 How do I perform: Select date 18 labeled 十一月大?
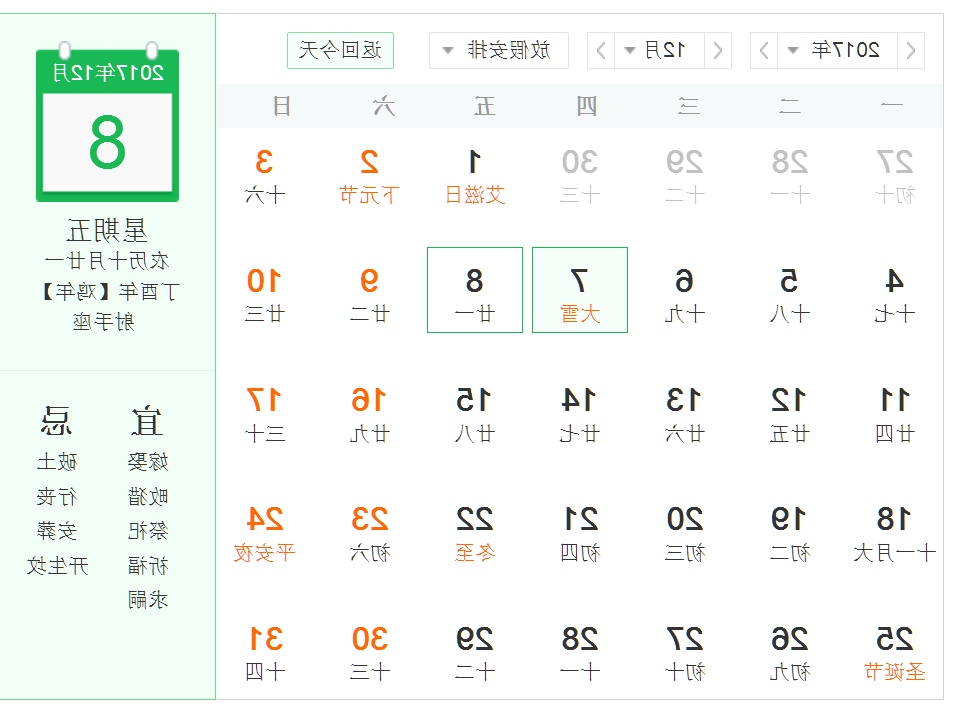[895, 534]
